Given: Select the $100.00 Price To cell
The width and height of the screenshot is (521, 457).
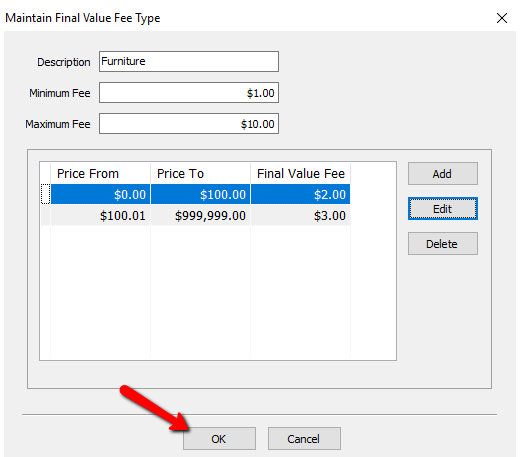Looking at the screenshot, I should pos(200,194).
